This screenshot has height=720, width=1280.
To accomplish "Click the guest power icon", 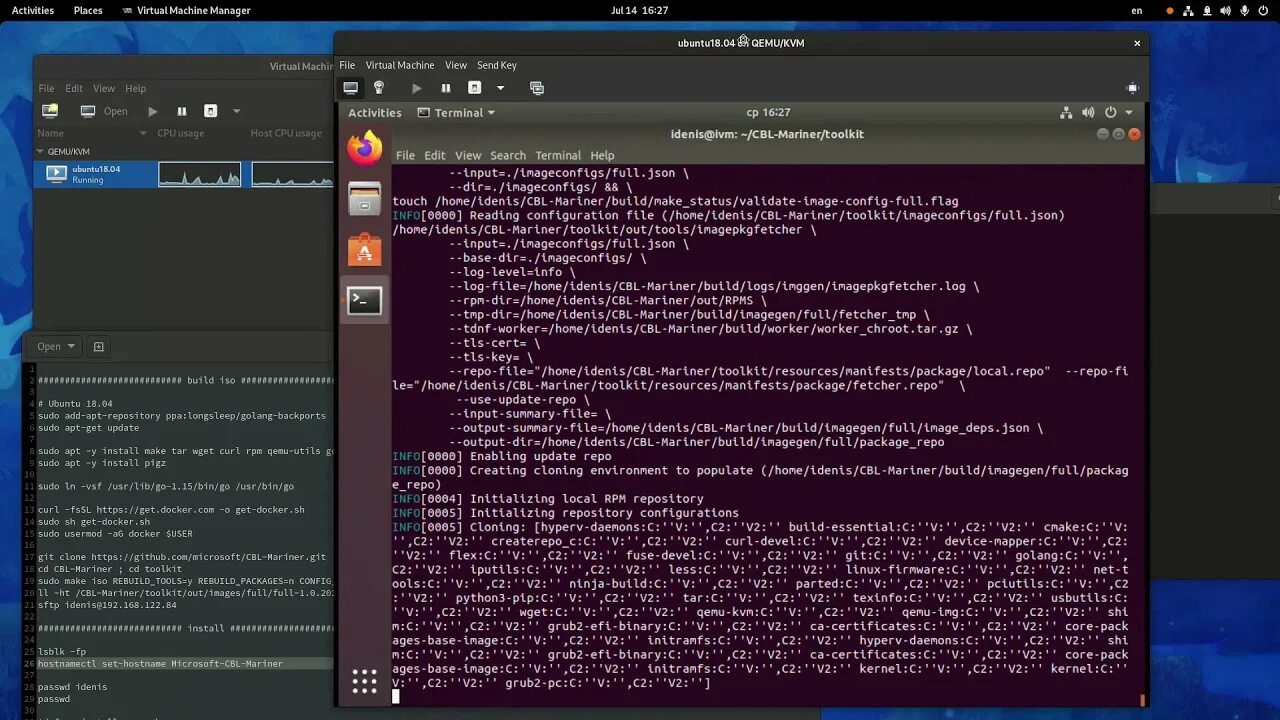I will 1109,113.
